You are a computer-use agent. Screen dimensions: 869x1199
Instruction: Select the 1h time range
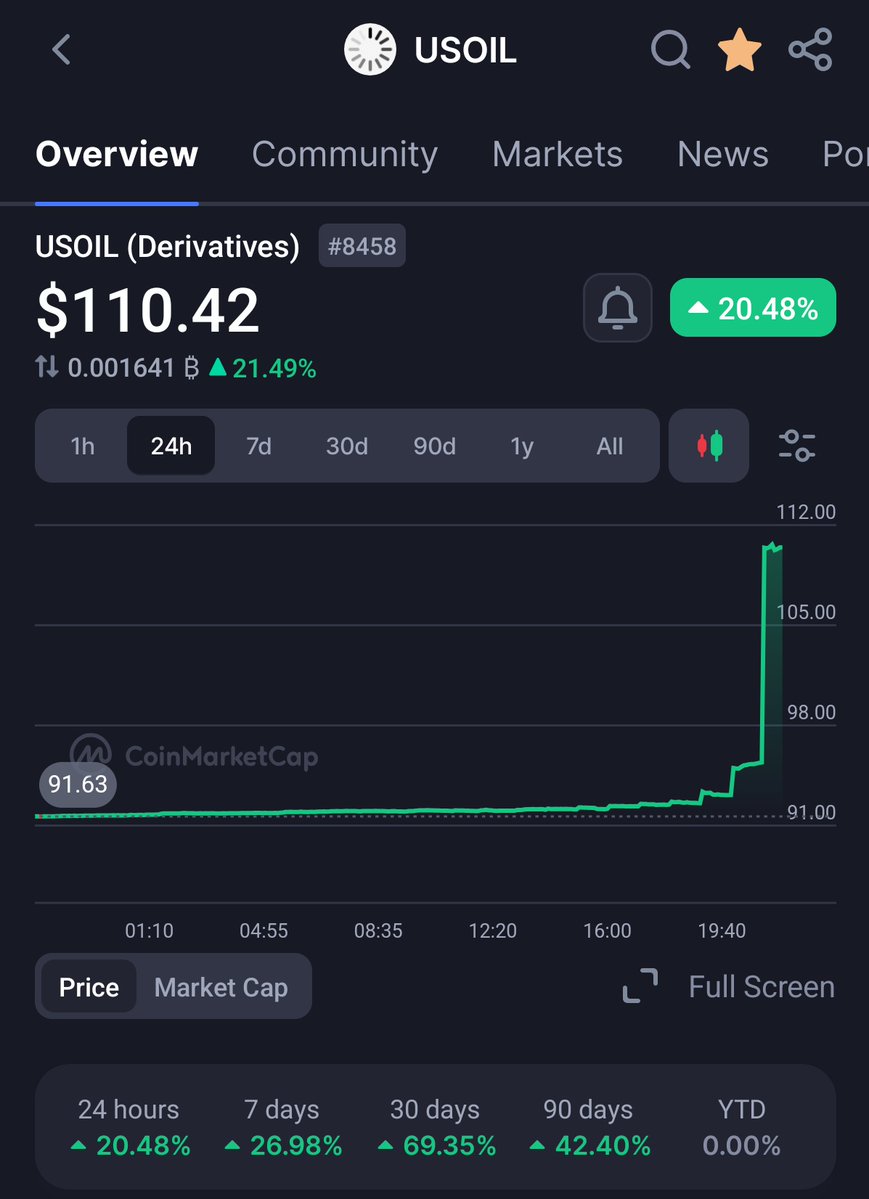(82, 446)
